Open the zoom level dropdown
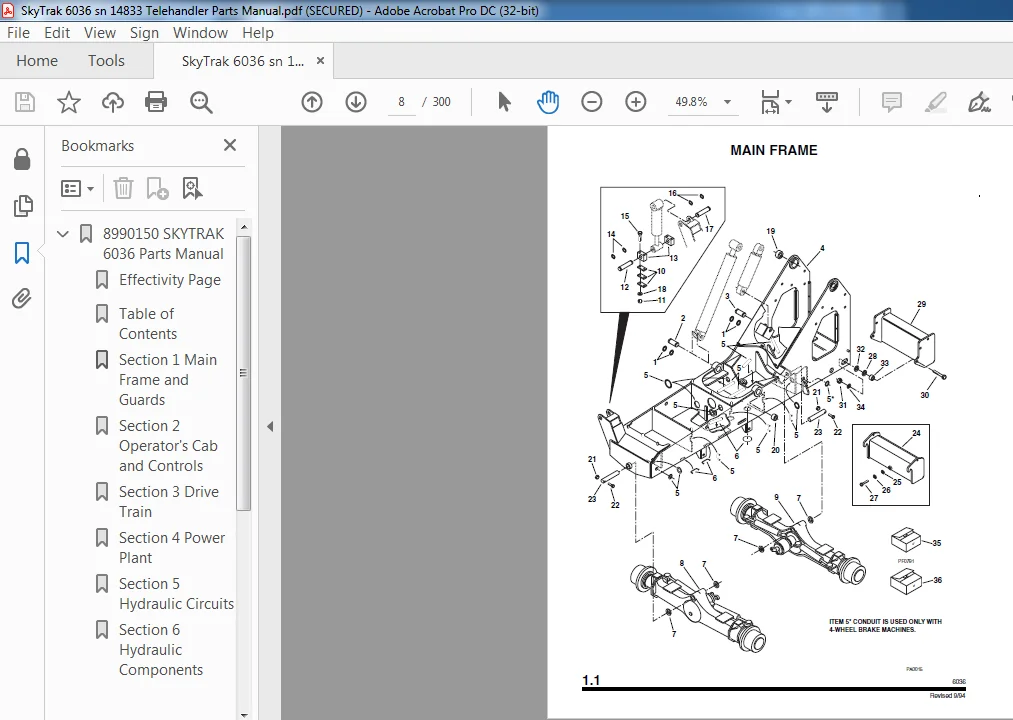Viewport: 1013px width, 720px height. click(x=727, y=102)
